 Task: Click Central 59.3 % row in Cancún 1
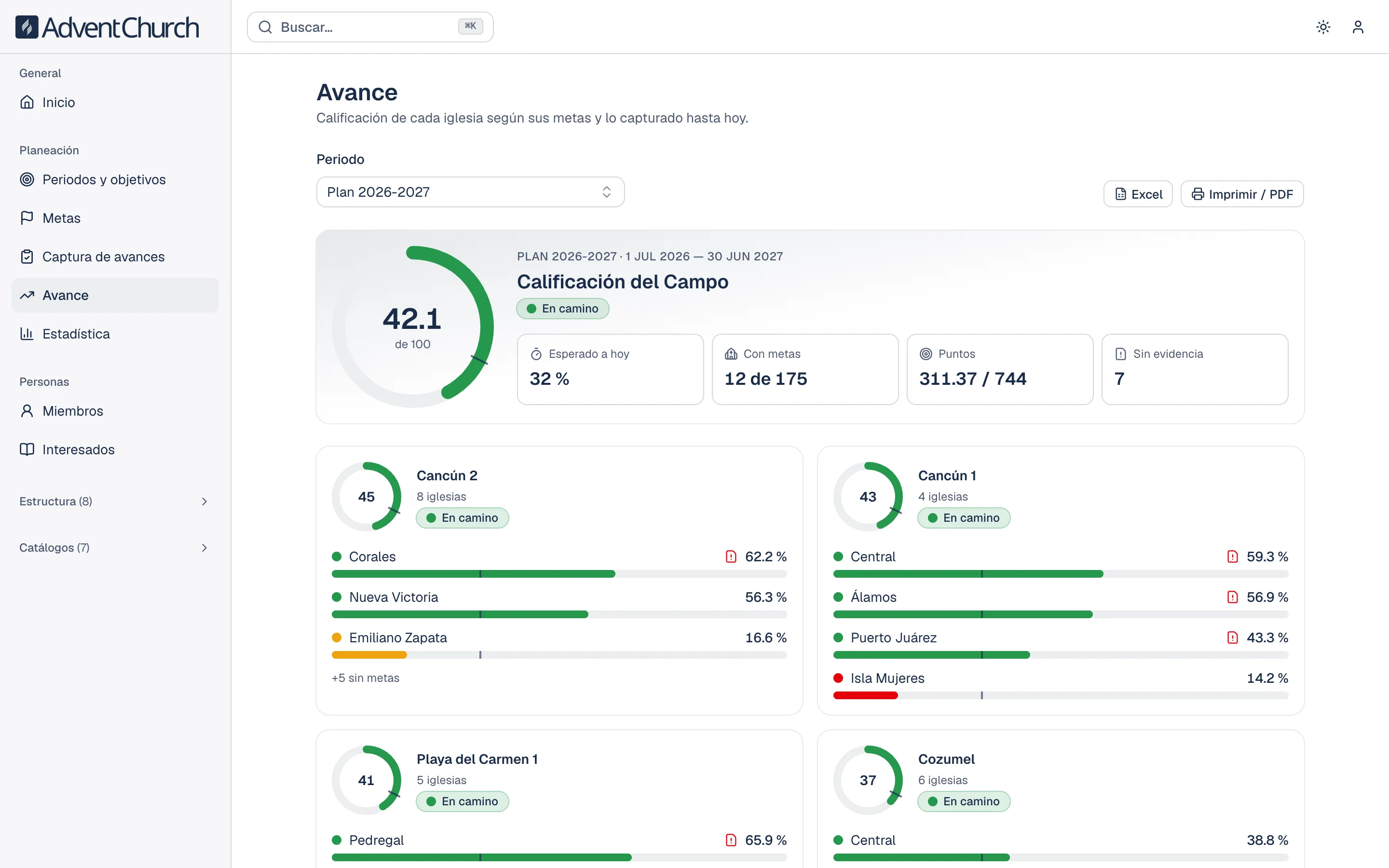(1061, 563)
